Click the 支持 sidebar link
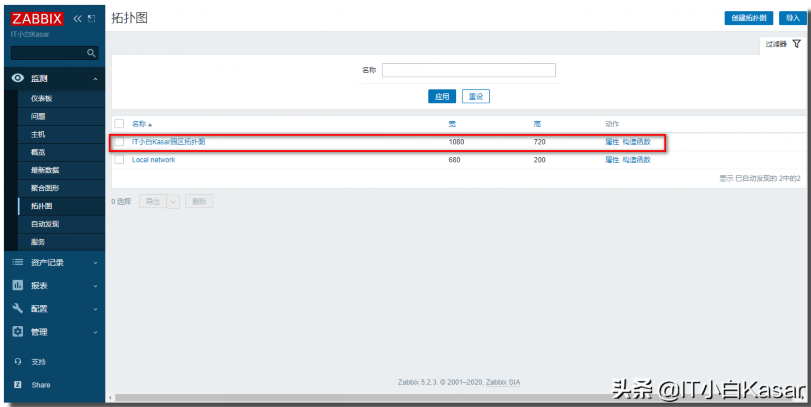Viewport: 811px width, 407px height. point(38,361)
